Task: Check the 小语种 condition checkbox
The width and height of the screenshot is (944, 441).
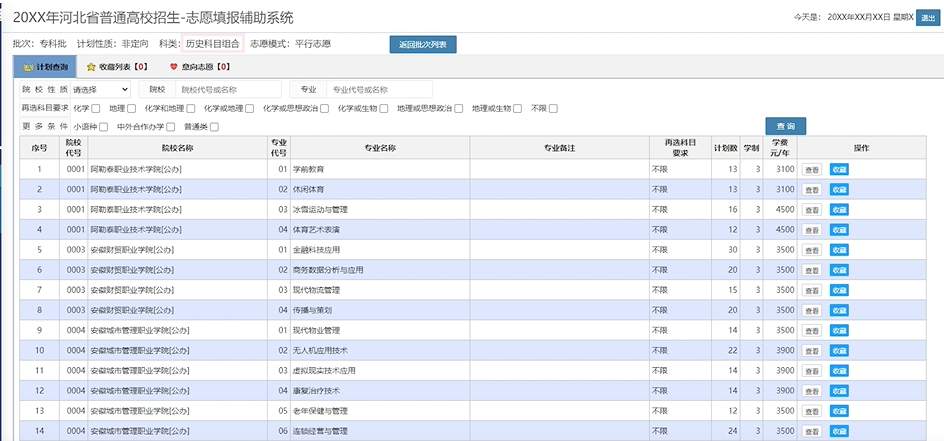Action: pos(103,127)
